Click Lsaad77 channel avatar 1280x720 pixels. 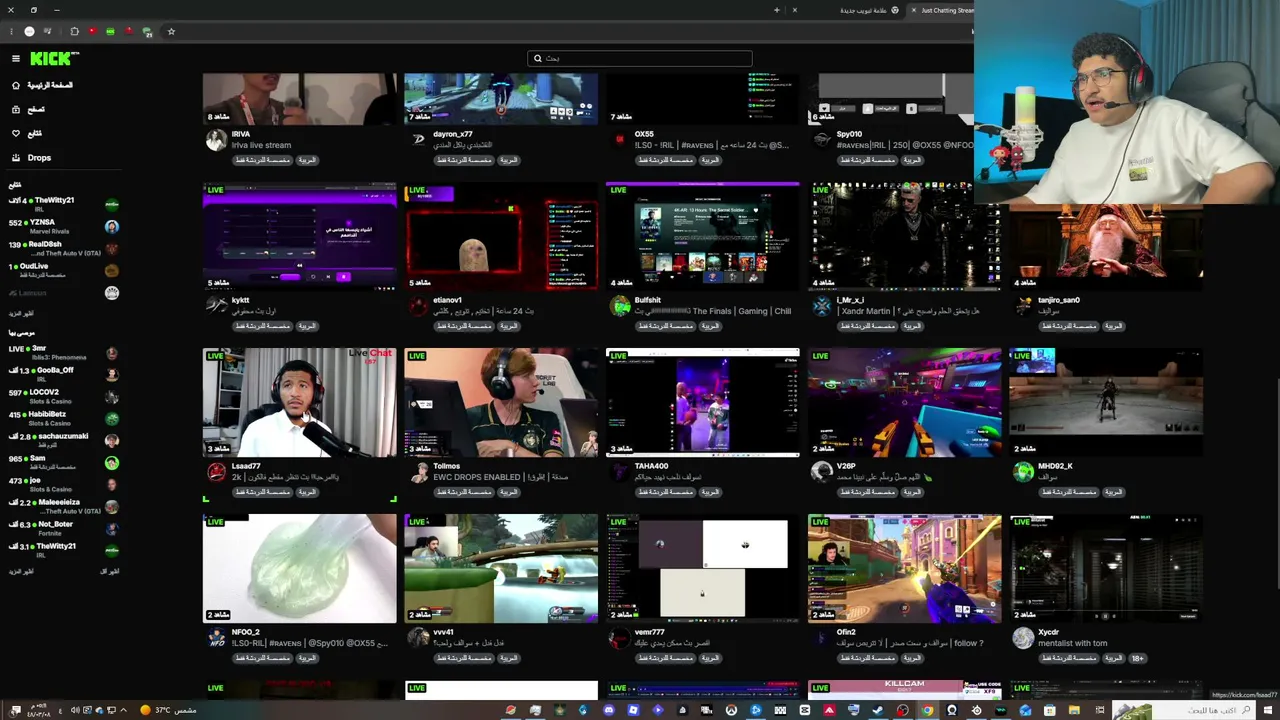click(216, 472)
